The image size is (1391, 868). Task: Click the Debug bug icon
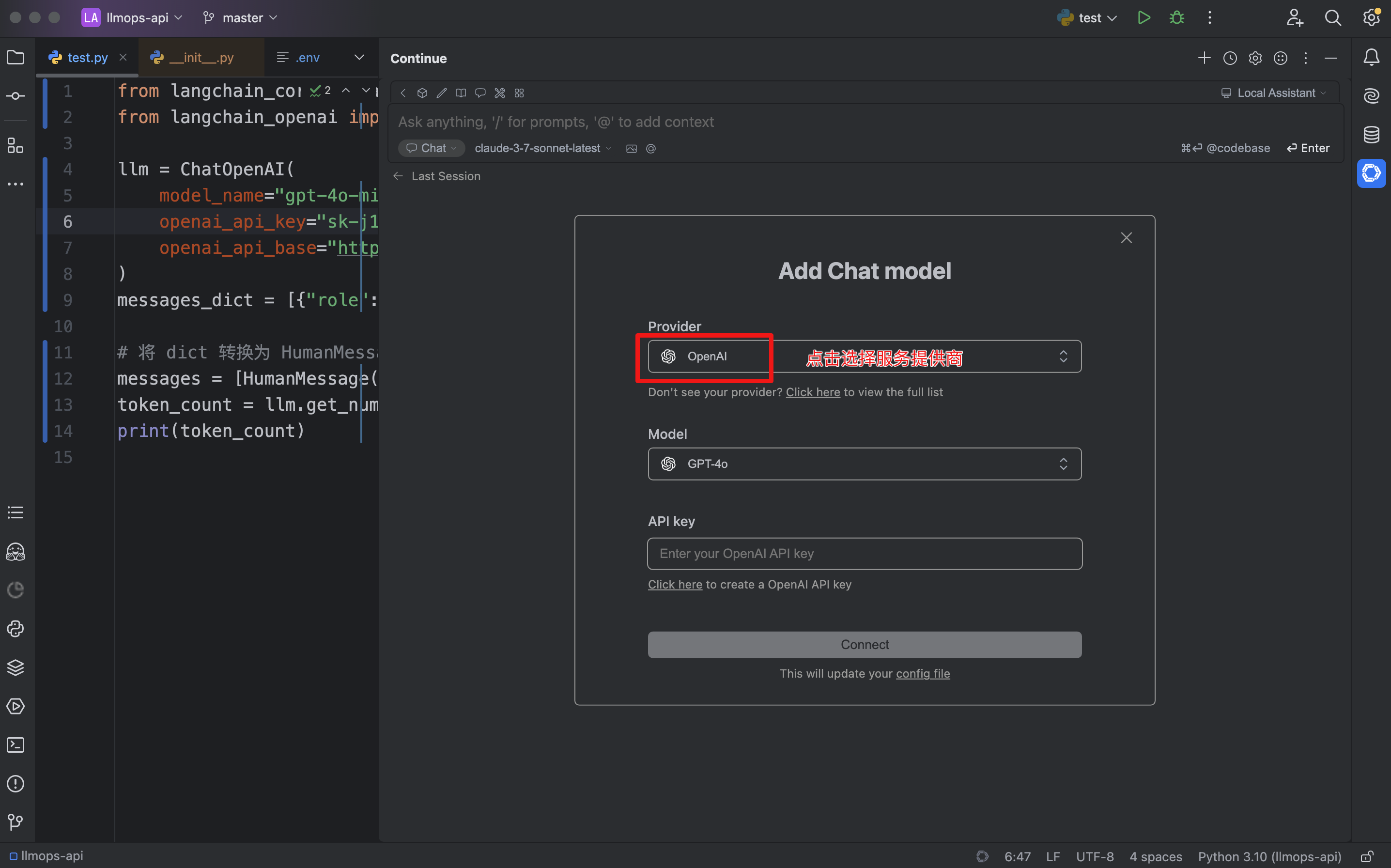[x=1176, y=18]
